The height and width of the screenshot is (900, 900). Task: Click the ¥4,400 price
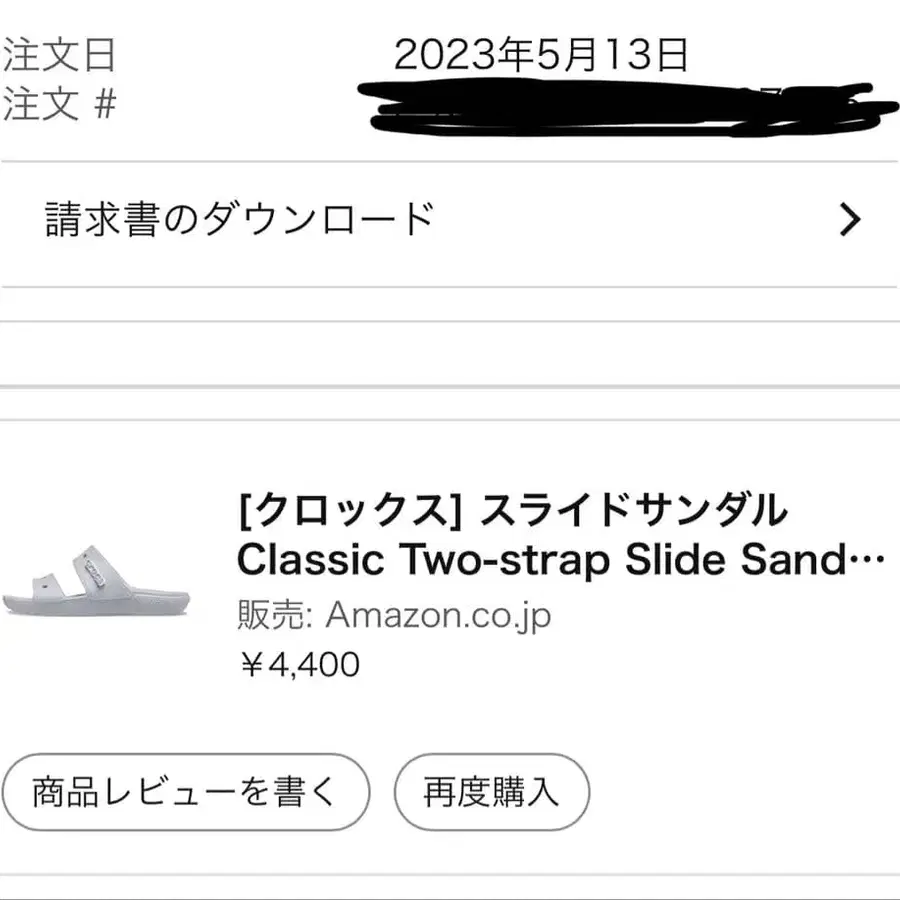pos(300,664)
